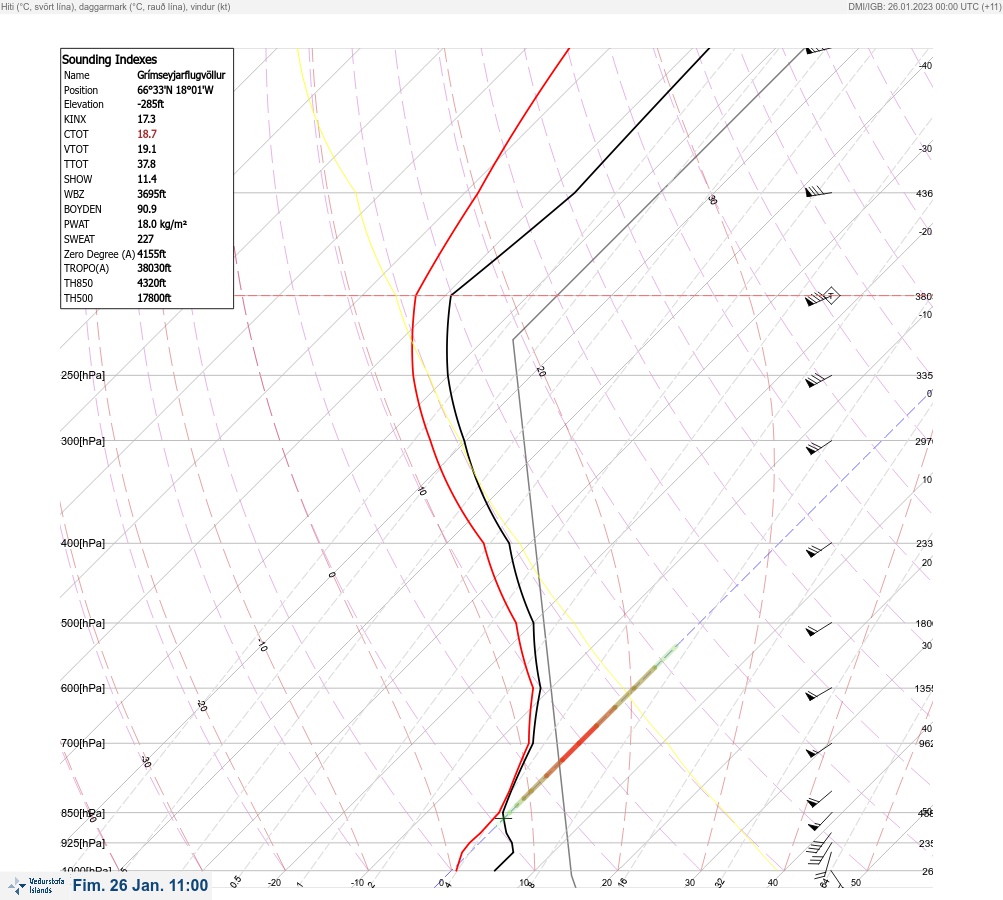
Task: Click the 'Sounding Indexes' panel title
Action: (x=109, y=59)
